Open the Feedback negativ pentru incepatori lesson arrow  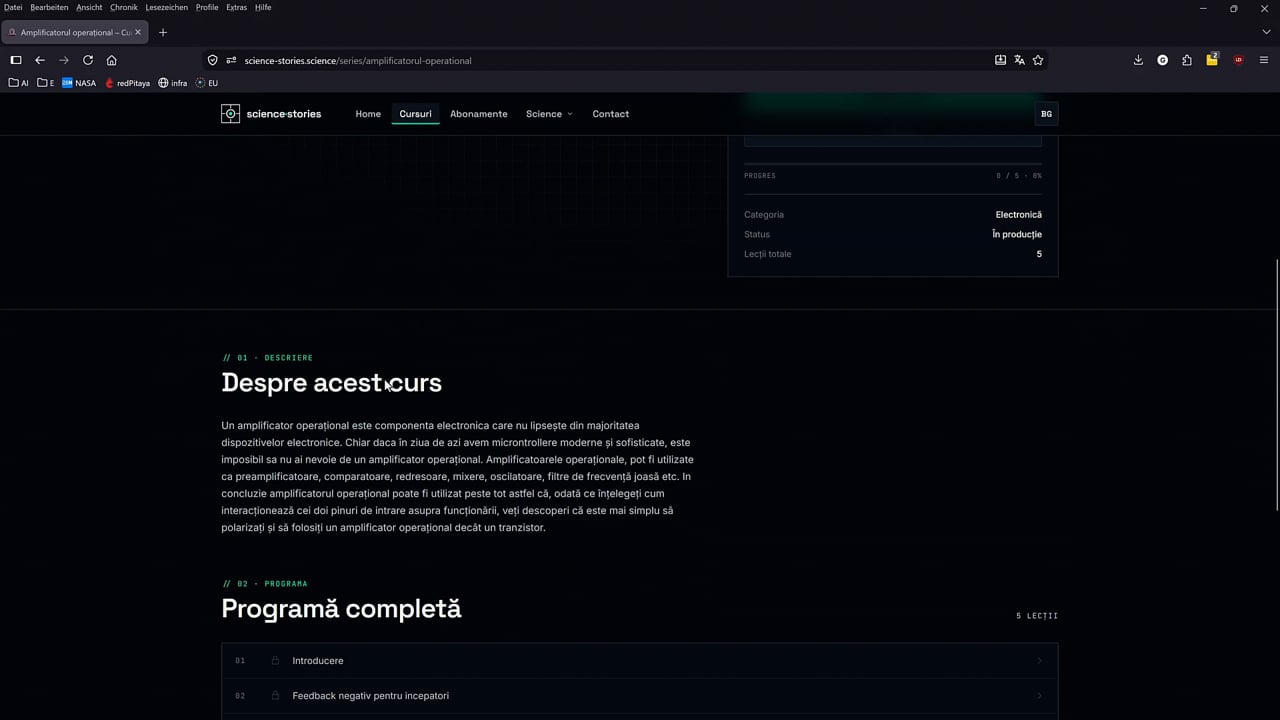pos(1039,696)
